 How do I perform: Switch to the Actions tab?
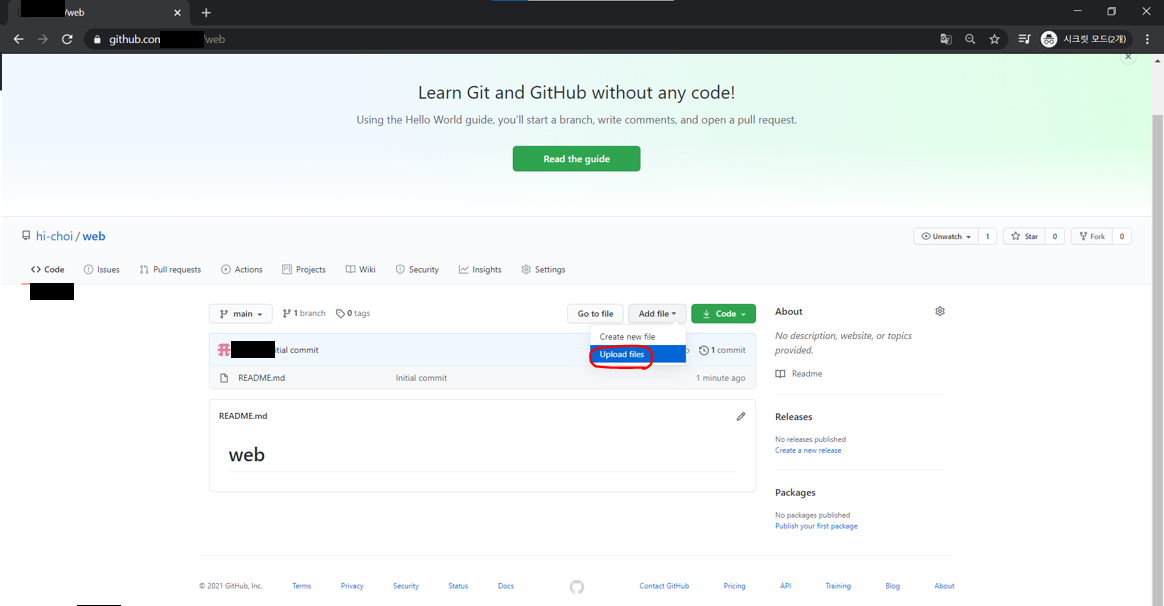[x=241, y=270]
